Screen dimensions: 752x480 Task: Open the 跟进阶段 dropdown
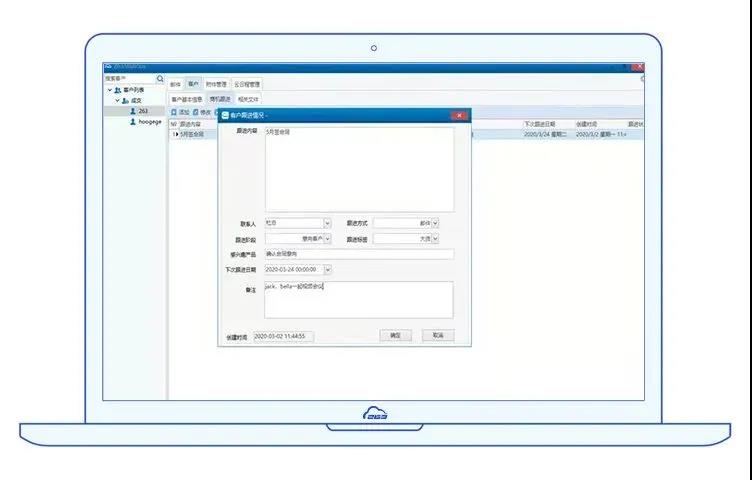[x=327, y=239]
